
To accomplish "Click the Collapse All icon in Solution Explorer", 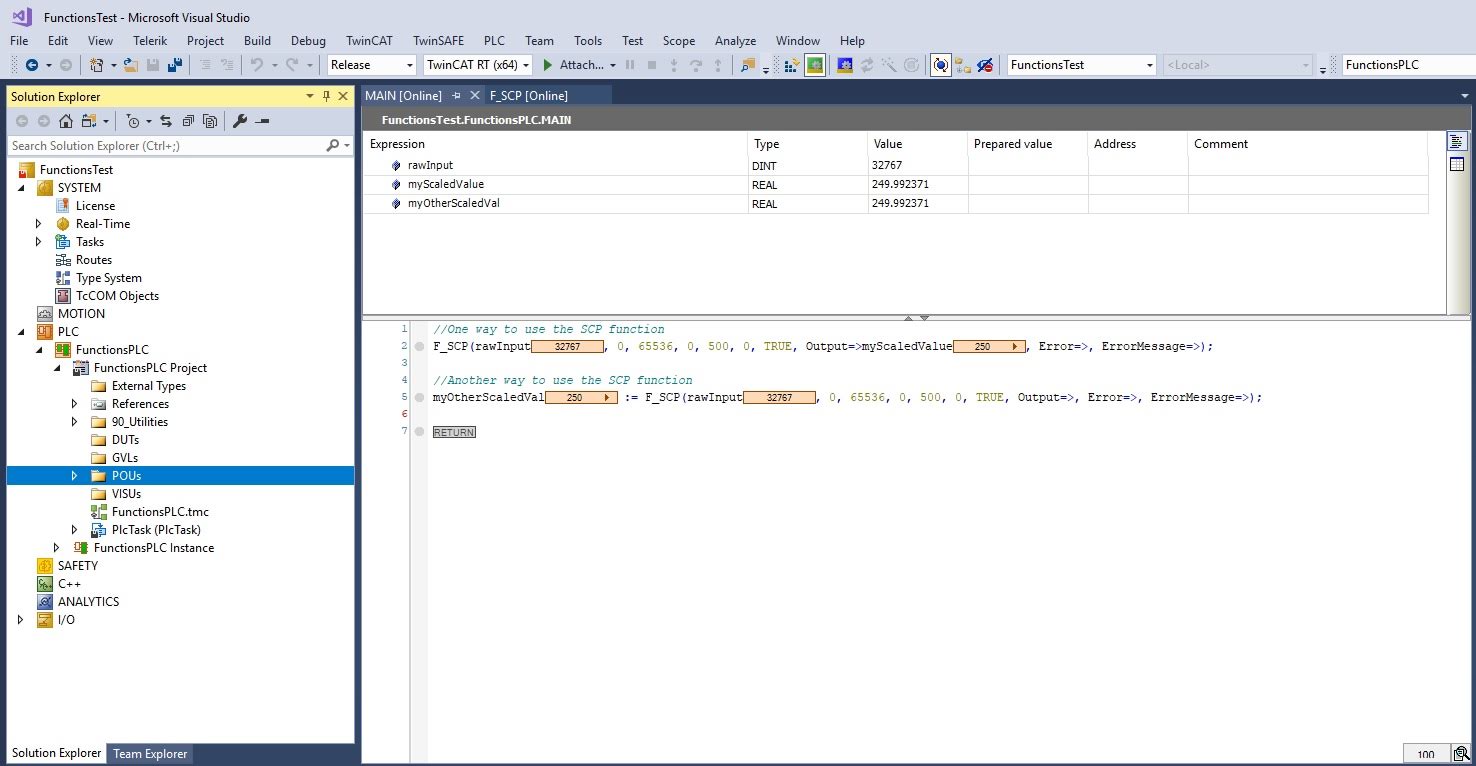I will click(x=188, y=121).
